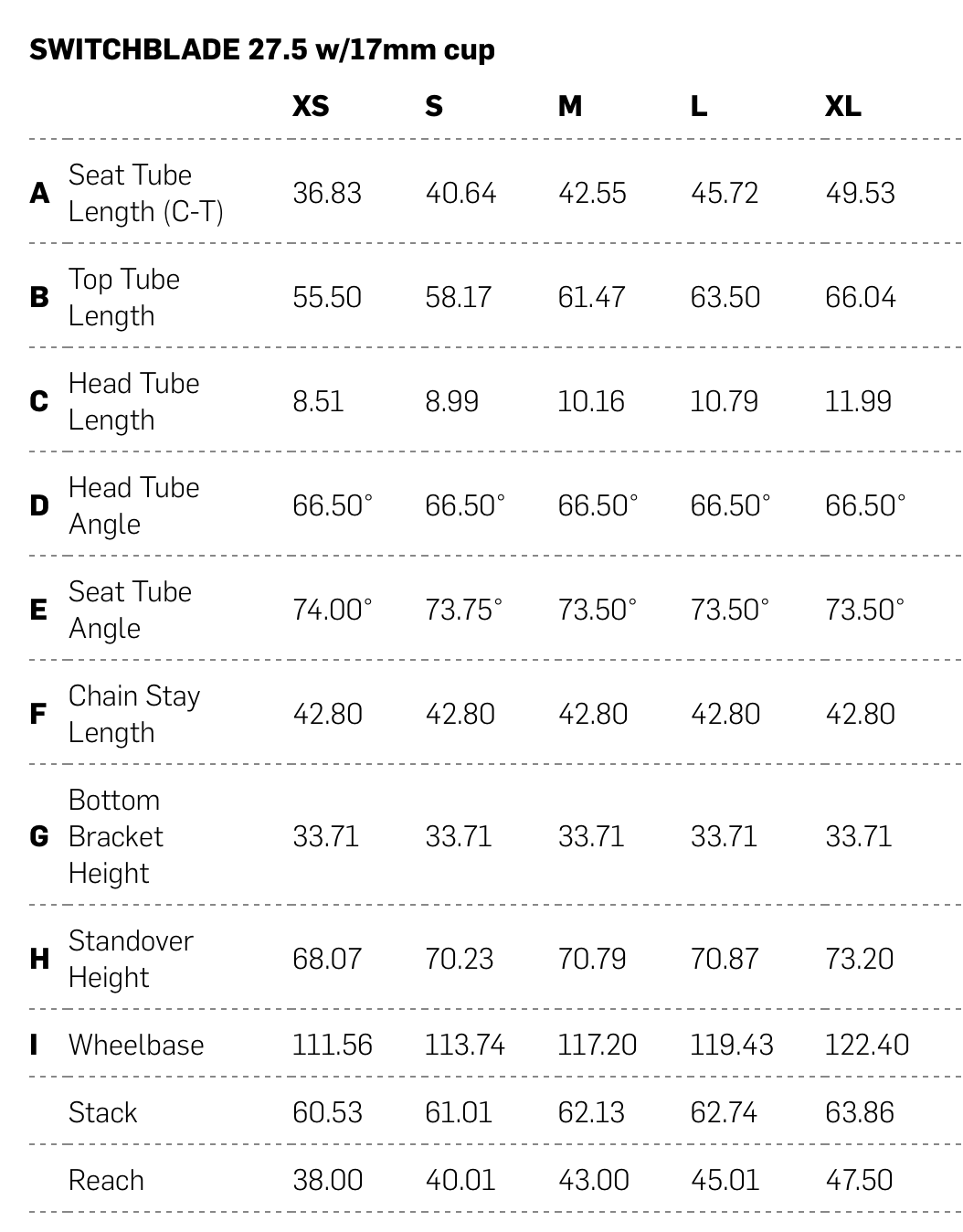Select the XL size column header

(x=842, y=107)
